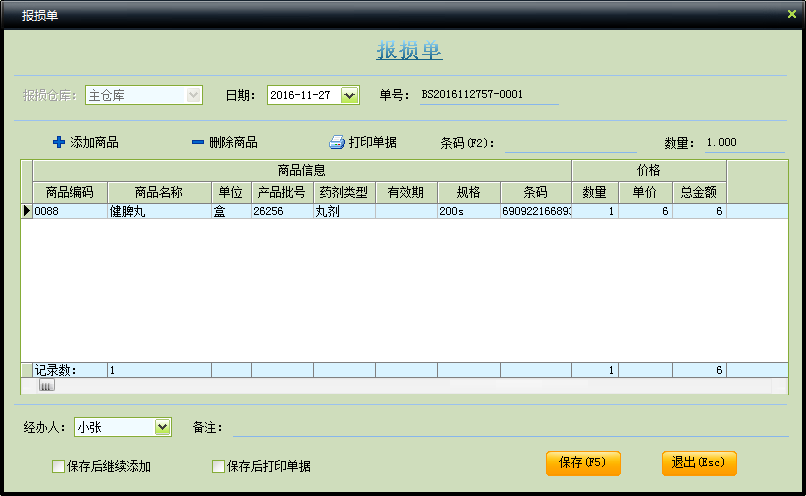The width and height of the screenshot is (806, 496).
Task: Expand the 经办人 dropdown arrow
Action: (x=162, y=427)
